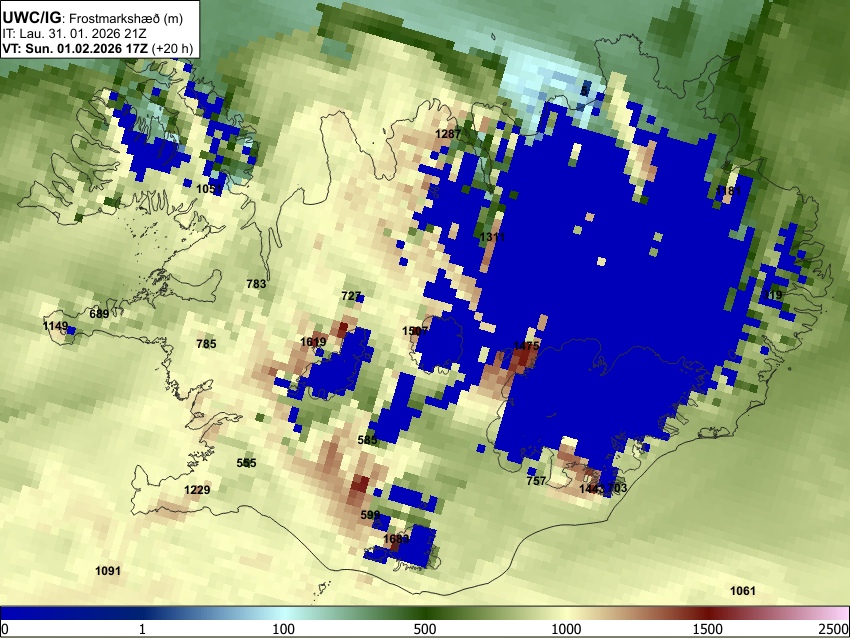Click the color scale label '1500'
The width and height of the screenshot is (850, 638).
(707, 629)
